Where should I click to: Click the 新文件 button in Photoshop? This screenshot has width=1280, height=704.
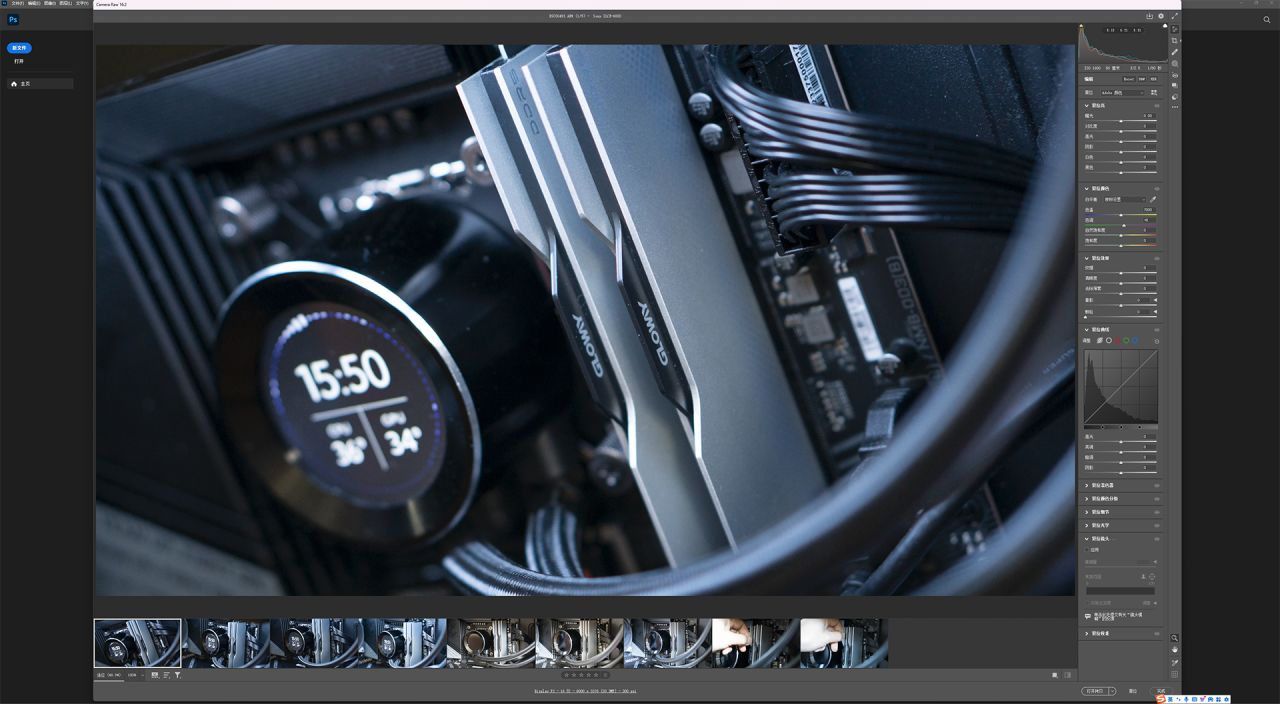point(19,48)
